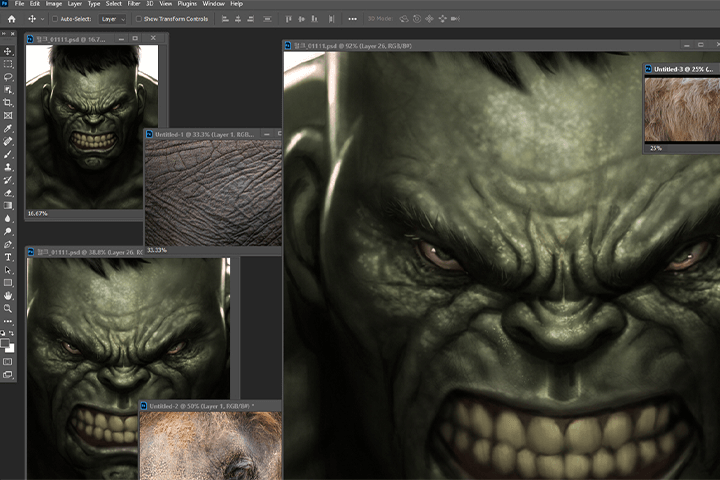Open the foreground color picker
The width and height of the screenshot is (720, 480).
(x=5, y=343)
